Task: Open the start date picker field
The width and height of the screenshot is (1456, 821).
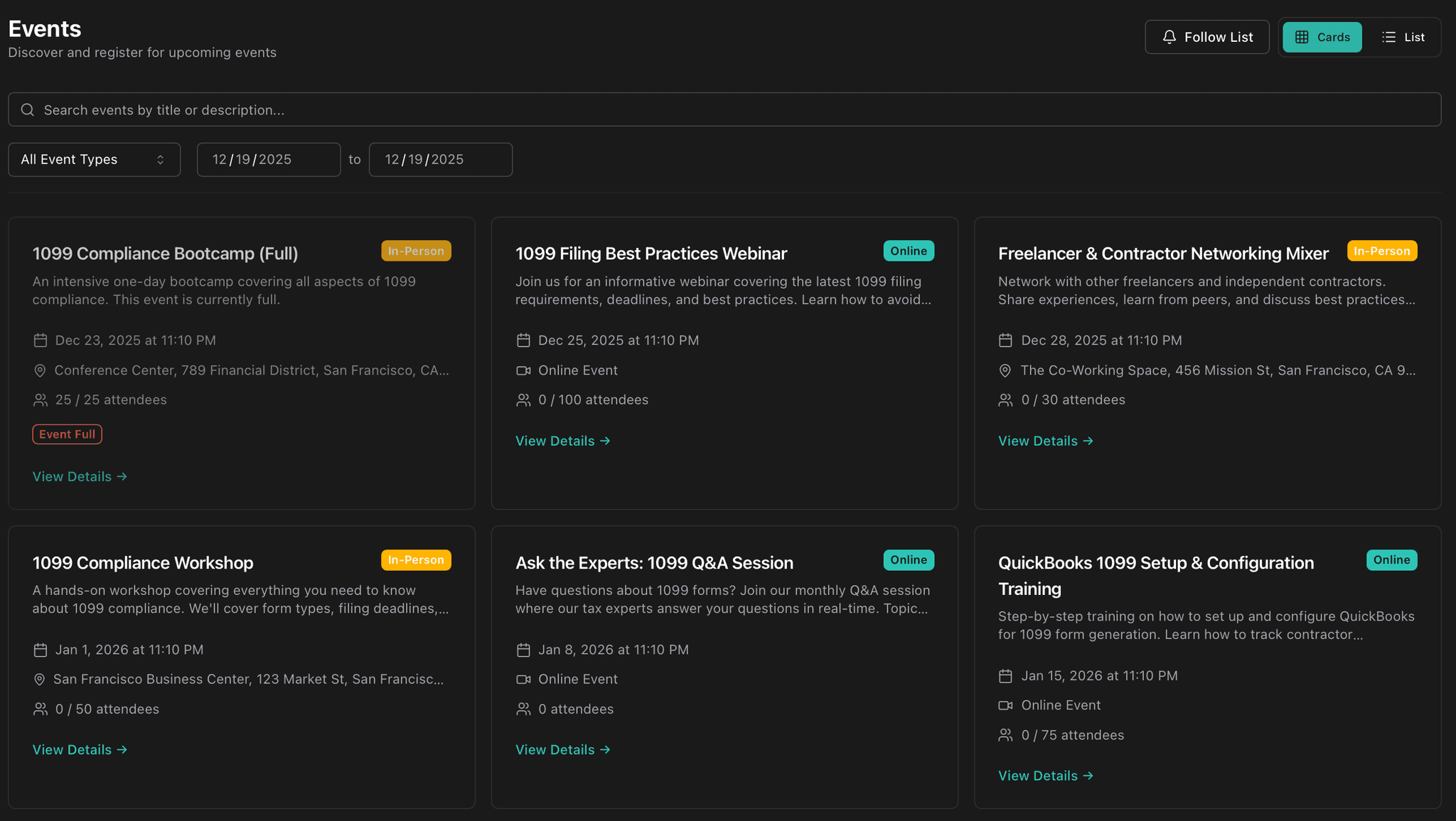Action: [268, 159]
